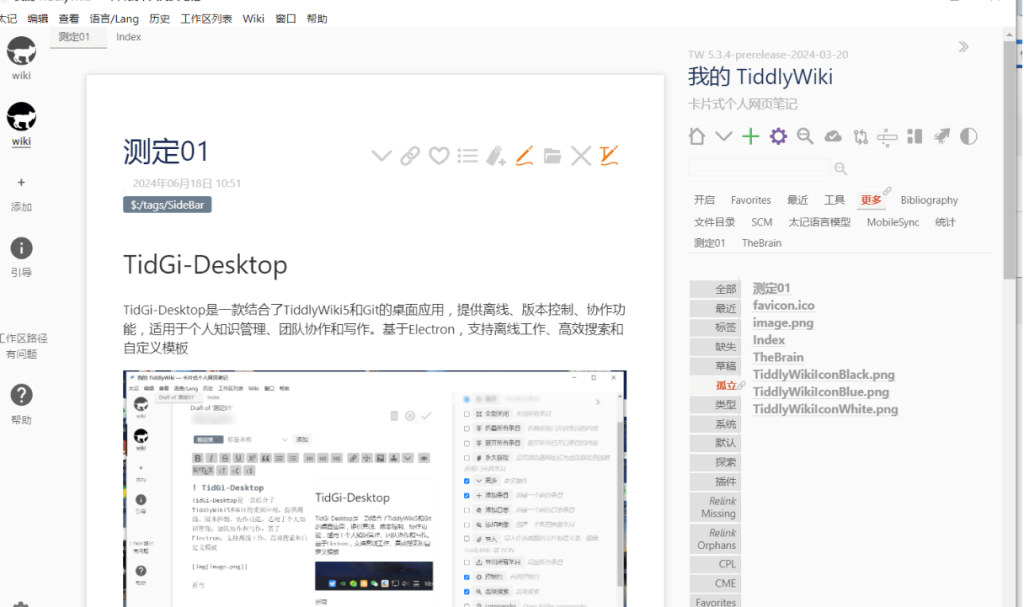Copy permalink with the chain link icon
1024x607 pixels.
tap(410, 156)
